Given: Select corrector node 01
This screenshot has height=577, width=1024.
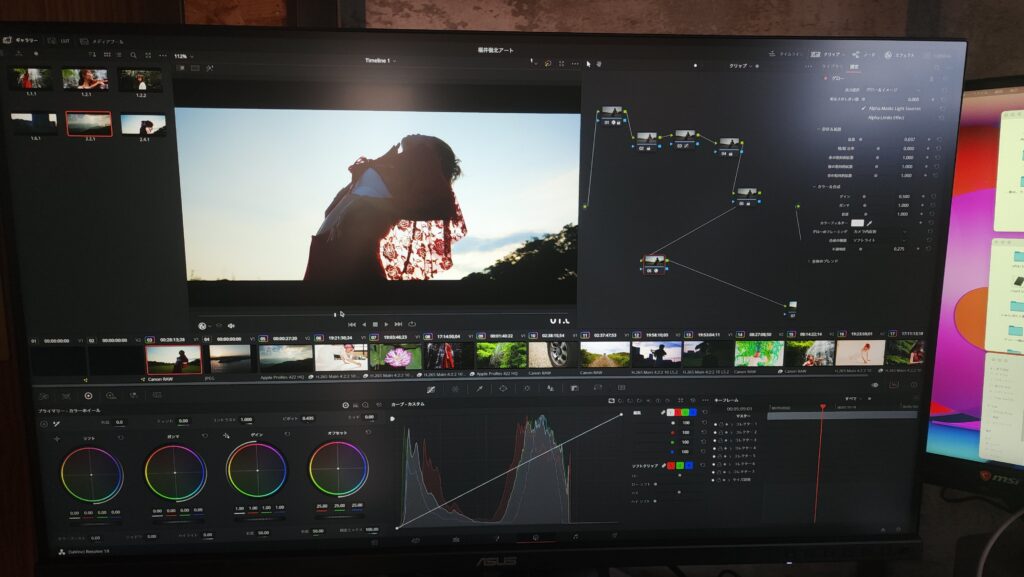Looking at the screenshot, I should [x=612, y=116].
